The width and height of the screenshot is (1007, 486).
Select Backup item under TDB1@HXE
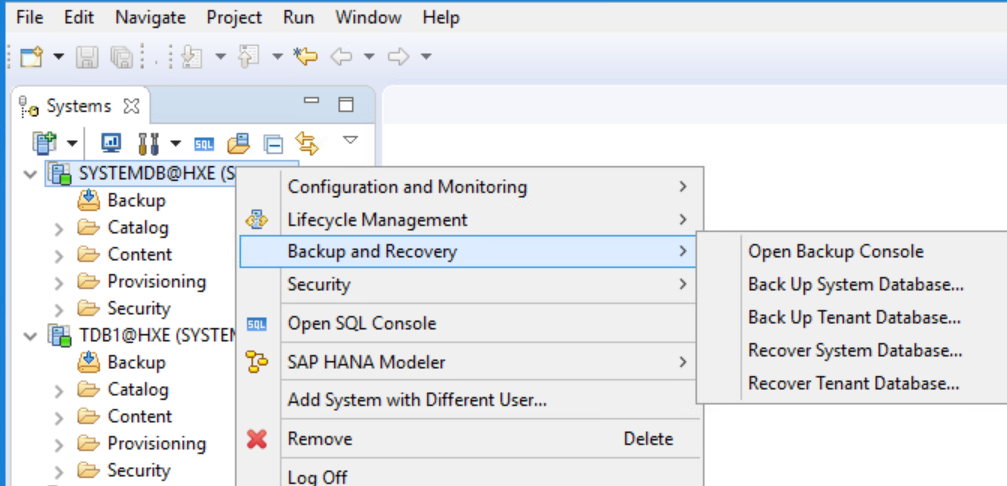[135, 362]
